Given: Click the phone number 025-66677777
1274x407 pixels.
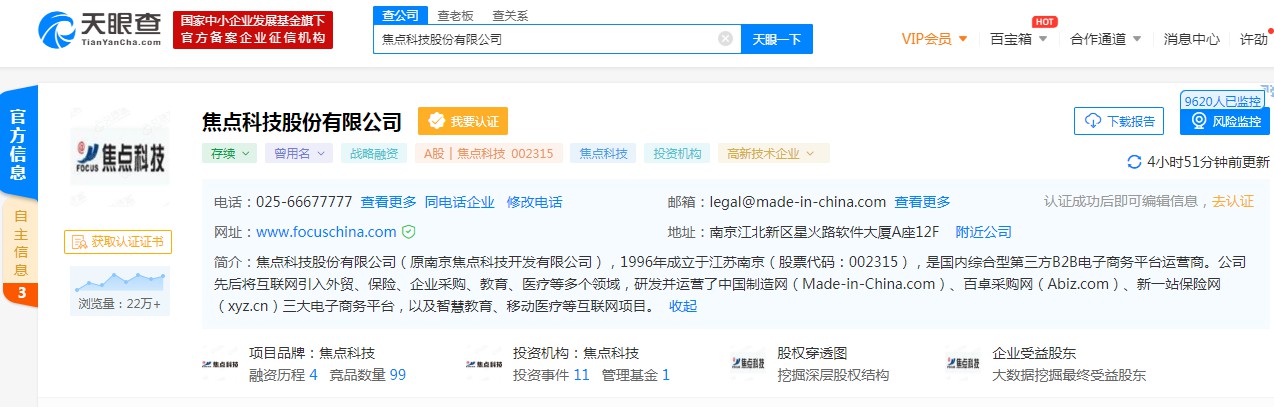Looking at the screenshot, I should pyautogui.click(x=305, y=202).
